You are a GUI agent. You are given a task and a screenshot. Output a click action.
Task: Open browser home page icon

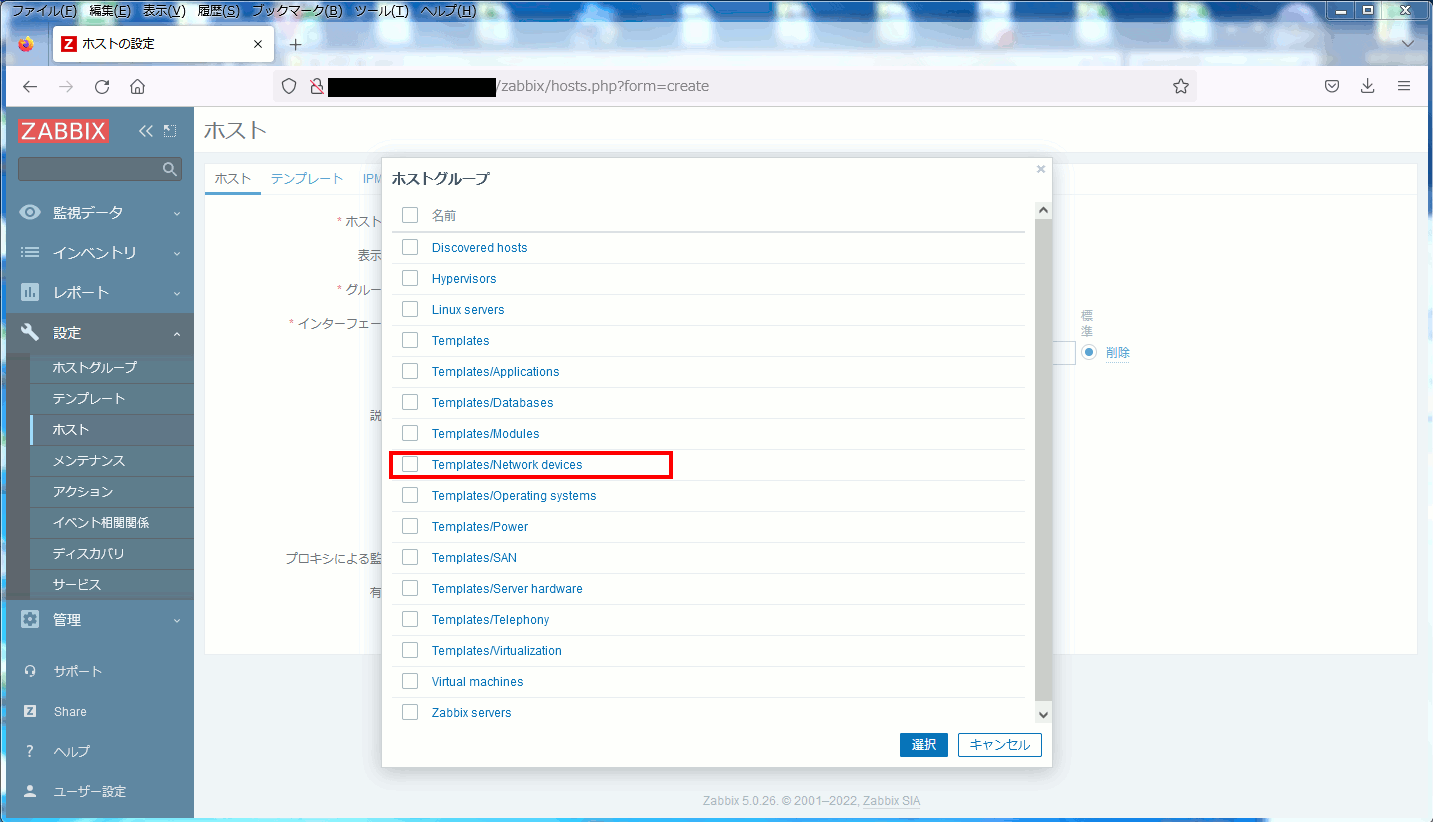[x=138, y=86]
